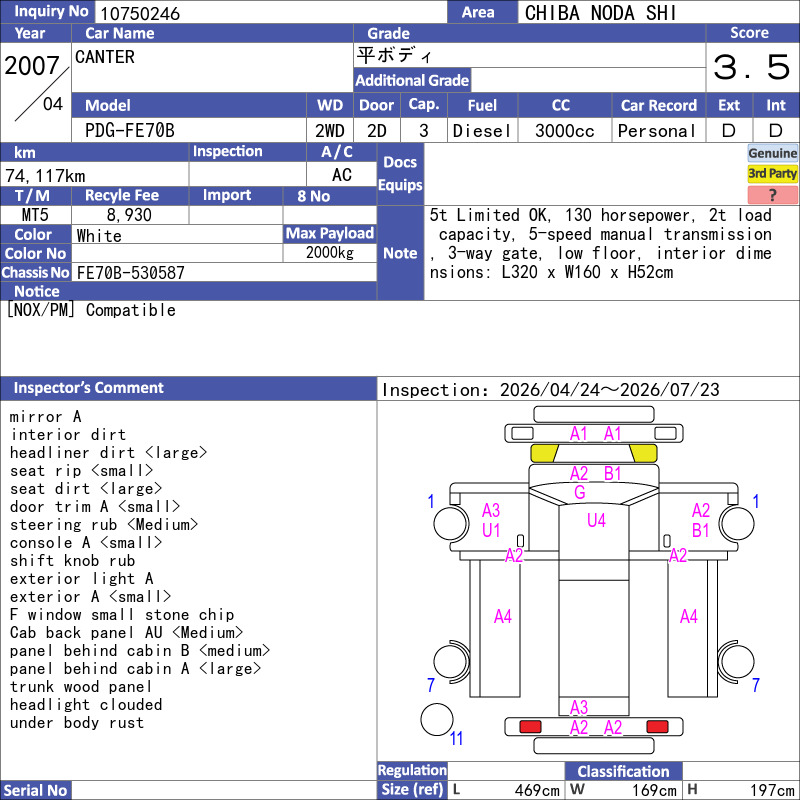Click the spare tire circle labeled 11
This screenshot has height=800, width=800.
(x=437, y=719)
